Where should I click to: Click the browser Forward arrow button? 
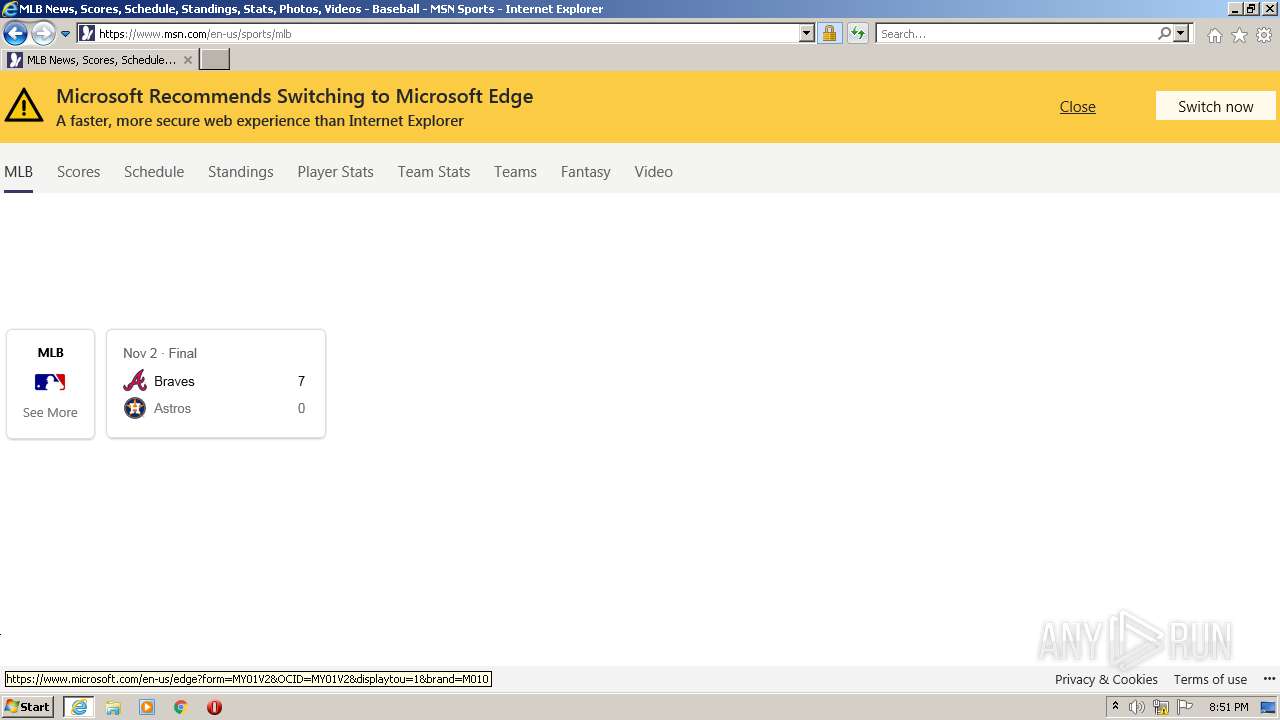42,33
